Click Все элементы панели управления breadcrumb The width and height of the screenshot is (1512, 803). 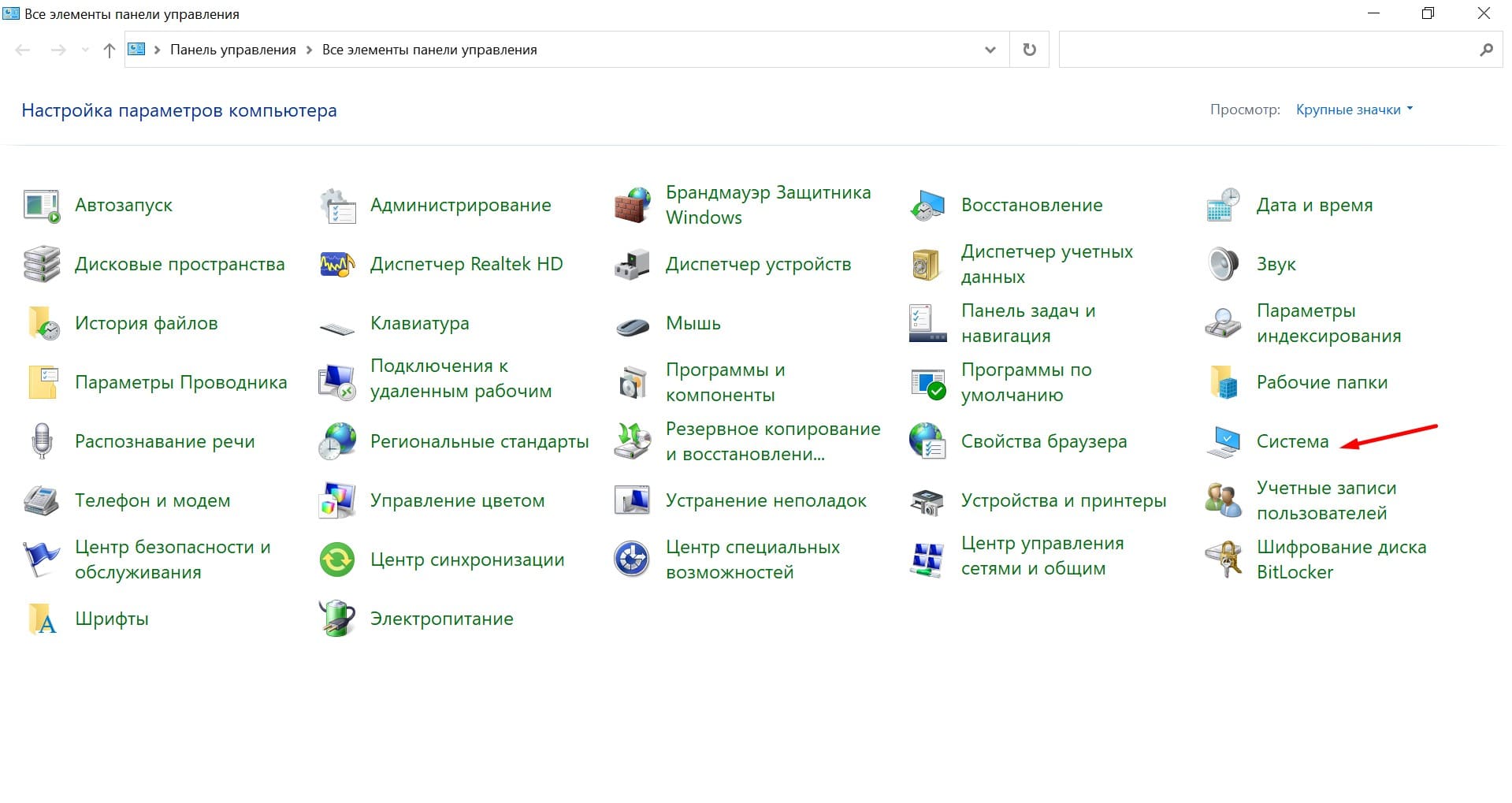click(429, 50)
